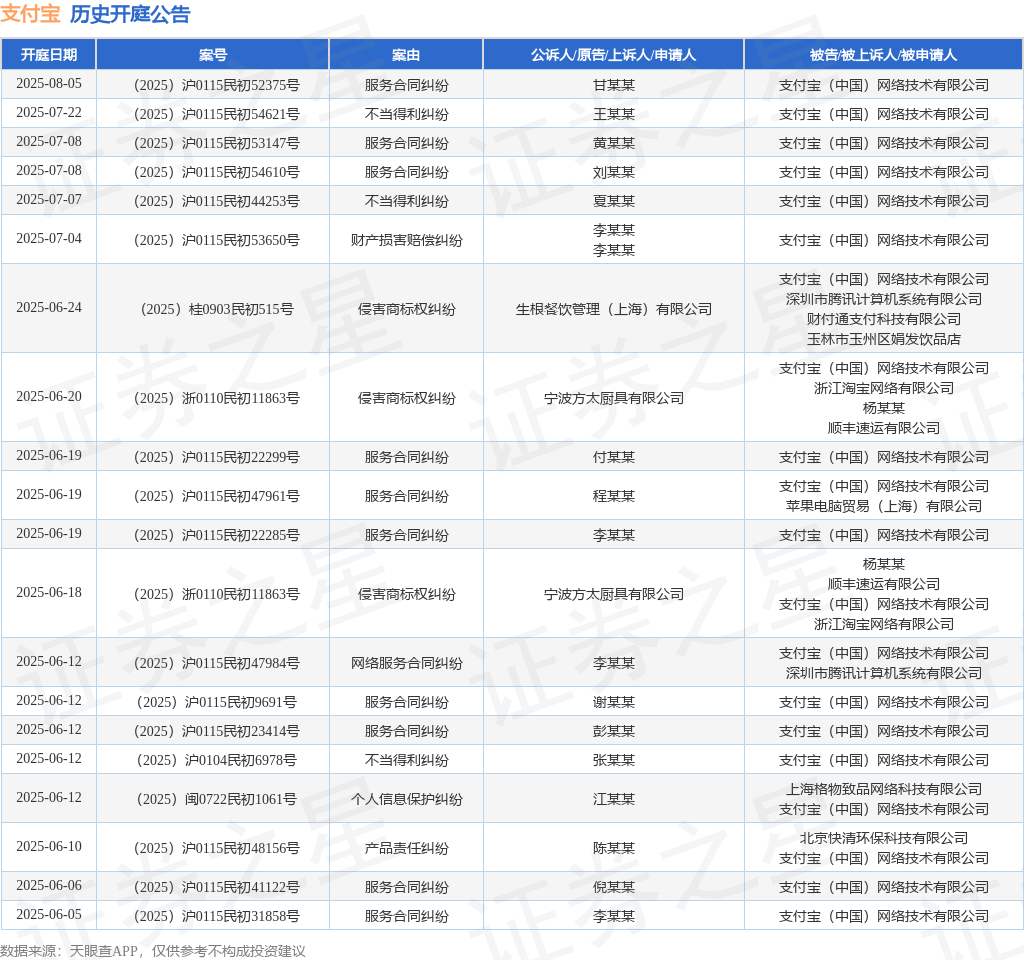This screenshot has height=960, width=1024.
Task: Select plaintiff name 夏某某
Action: click(x=613, y=201)
